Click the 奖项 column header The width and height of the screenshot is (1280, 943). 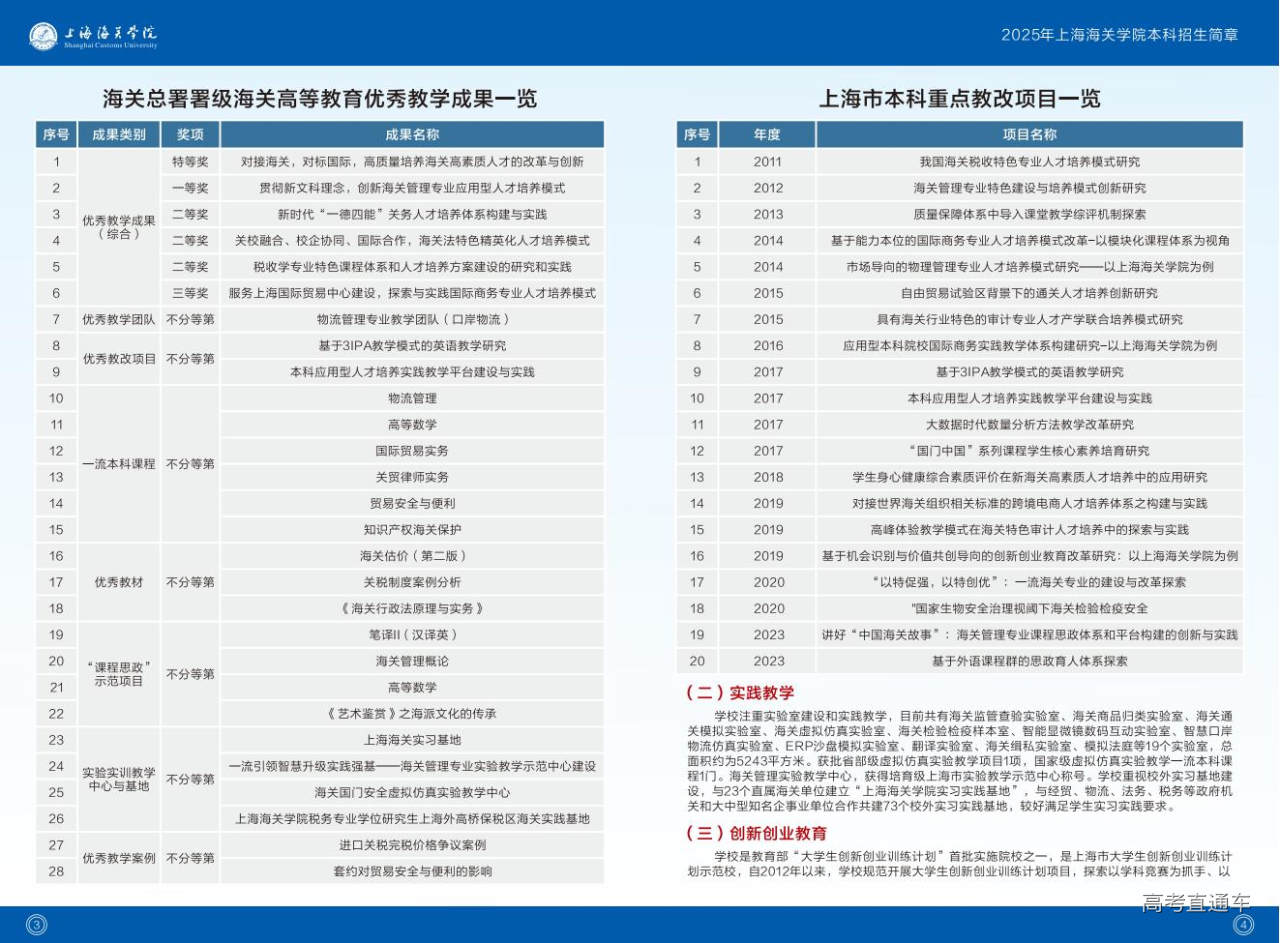[190, 135]
